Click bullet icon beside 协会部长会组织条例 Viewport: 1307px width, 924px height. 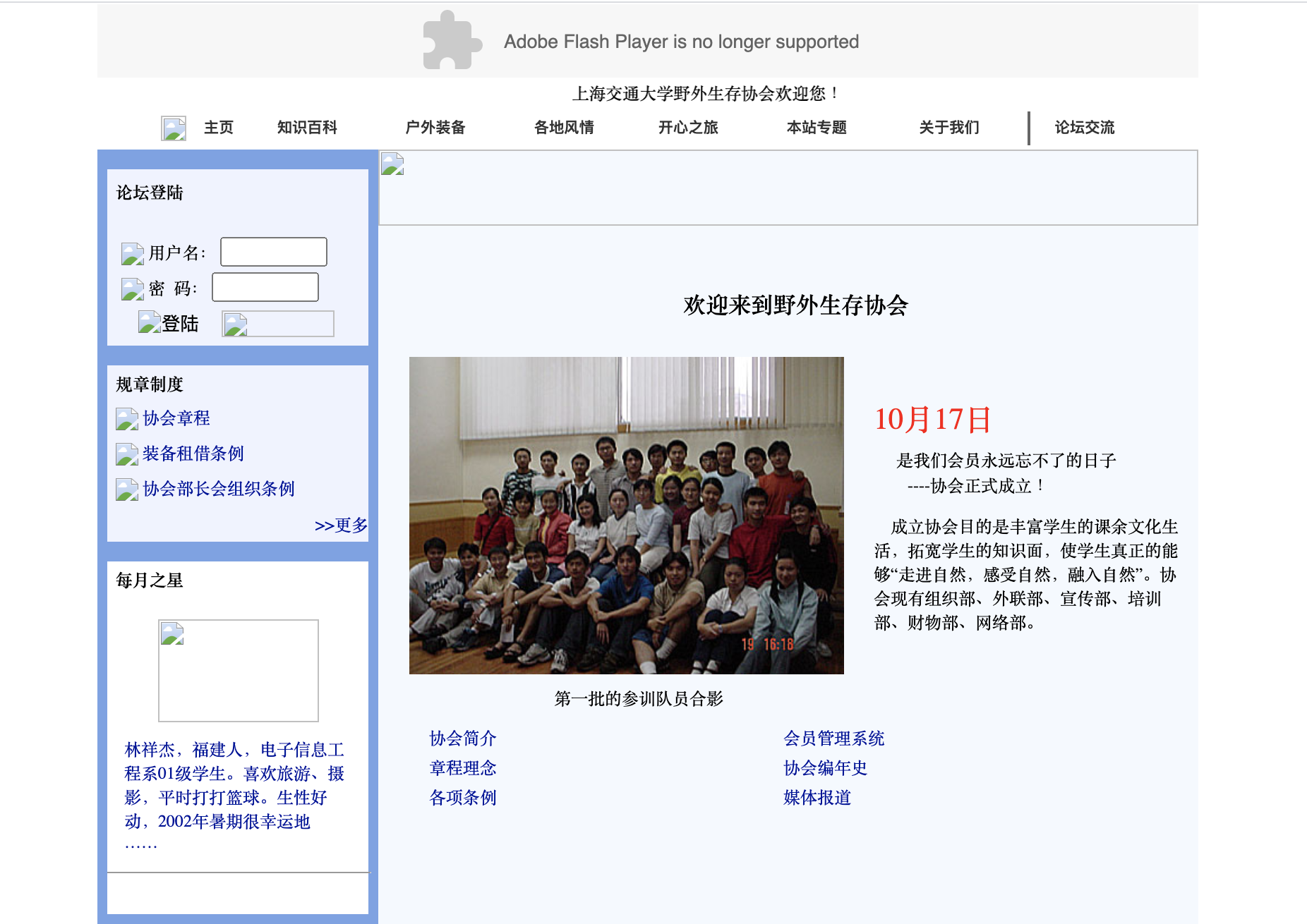click(127, 490)
